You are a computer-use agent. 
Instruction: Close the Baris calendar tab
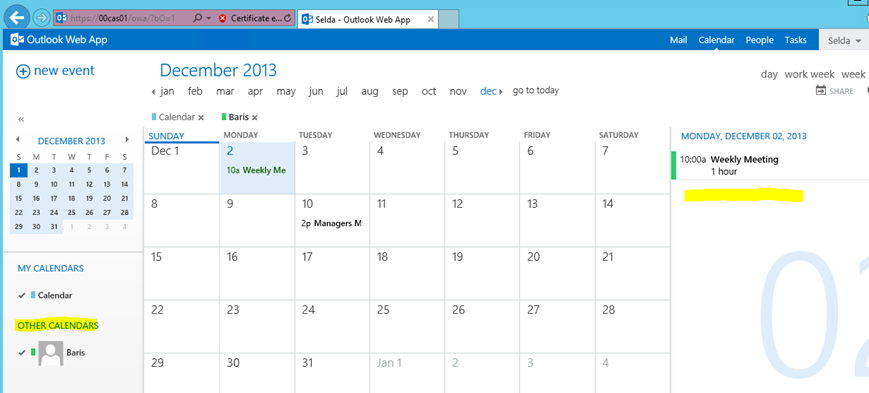[x=254, y=118]
